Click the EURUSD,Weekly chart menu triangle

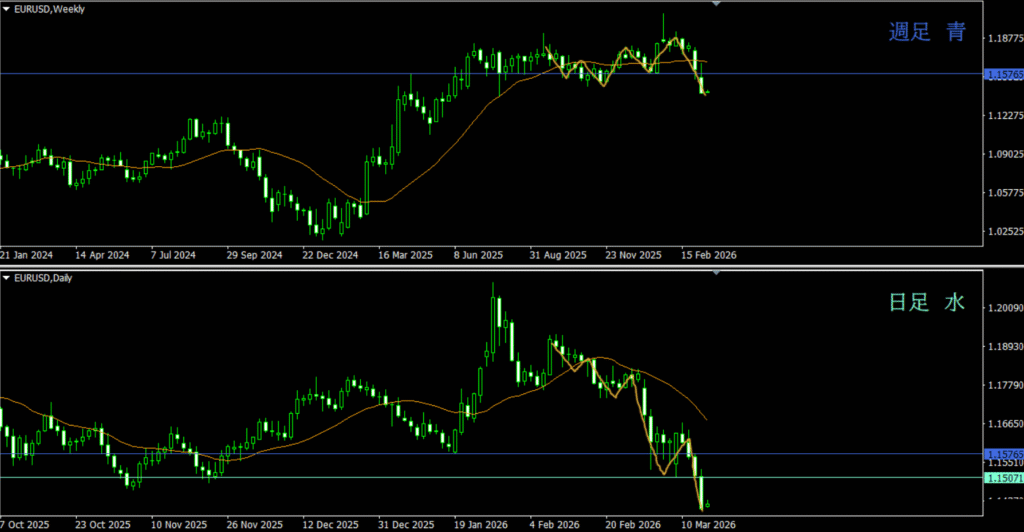coord(6,9)
